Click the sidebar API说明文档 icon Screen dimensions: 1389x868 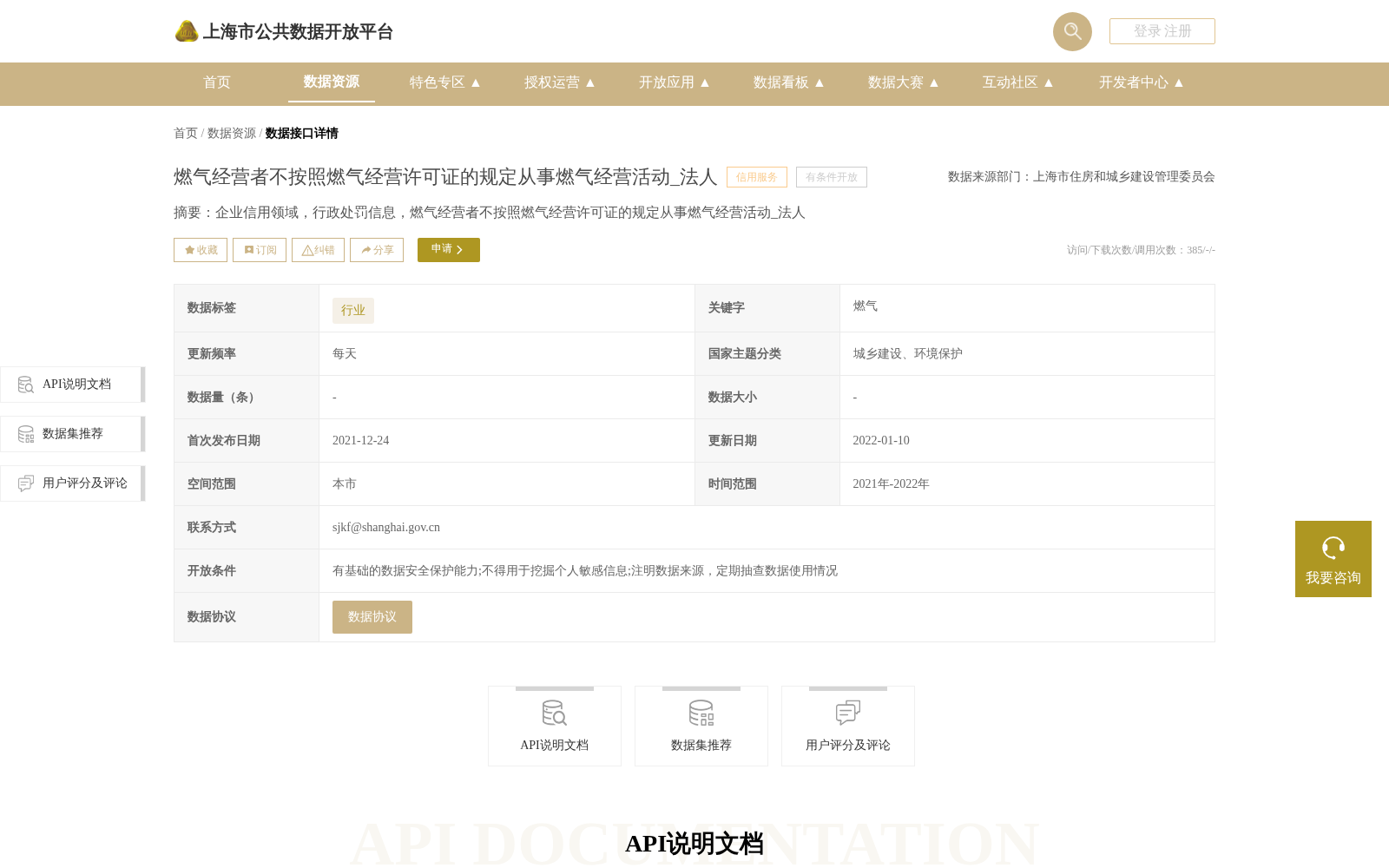point(26,385)
